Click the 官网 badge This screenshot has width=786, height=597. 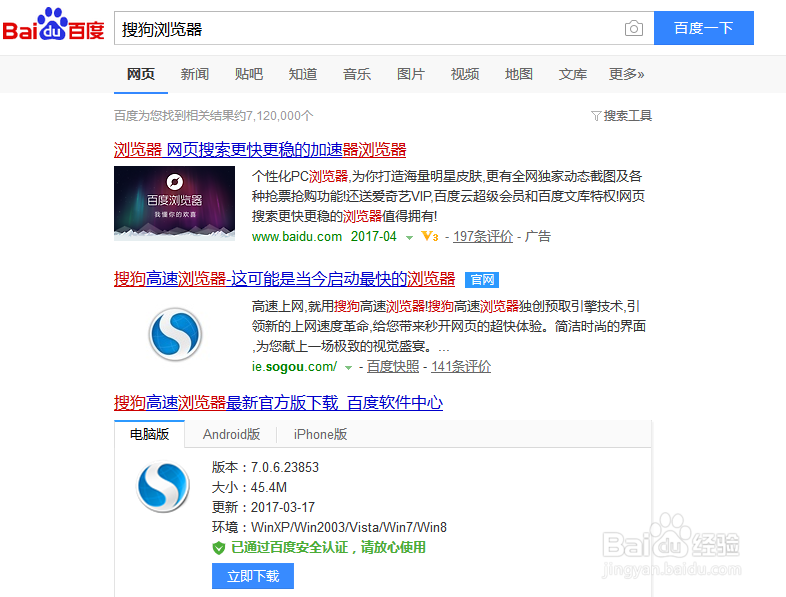pos(482,279)
